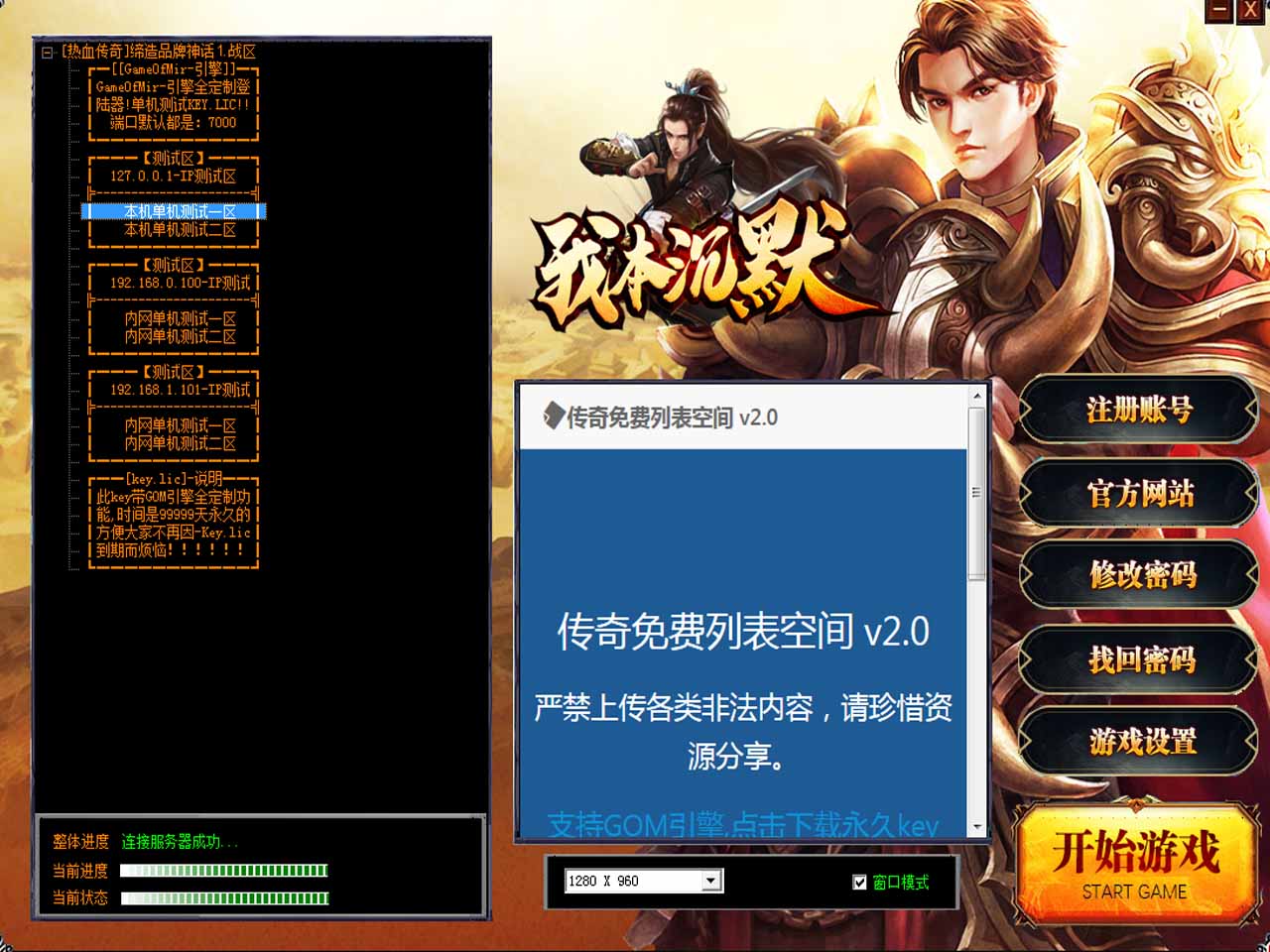Screen dimensions: 1270x952
Task: Minimize the launcher window
Action: [1219, 10]
